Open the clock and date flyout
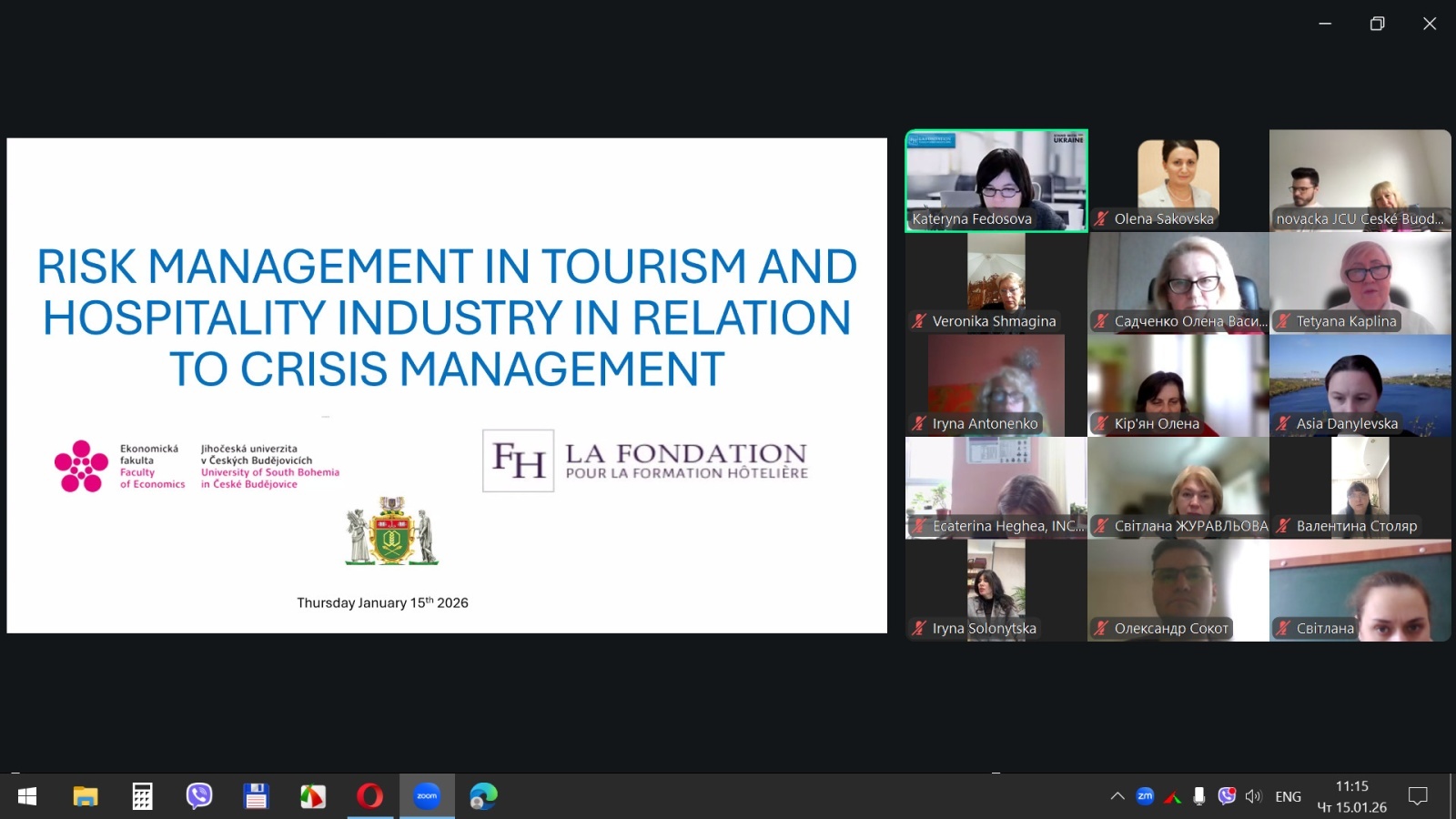Viewport: 1456px width, 819px height. (x=1351, y=796)
